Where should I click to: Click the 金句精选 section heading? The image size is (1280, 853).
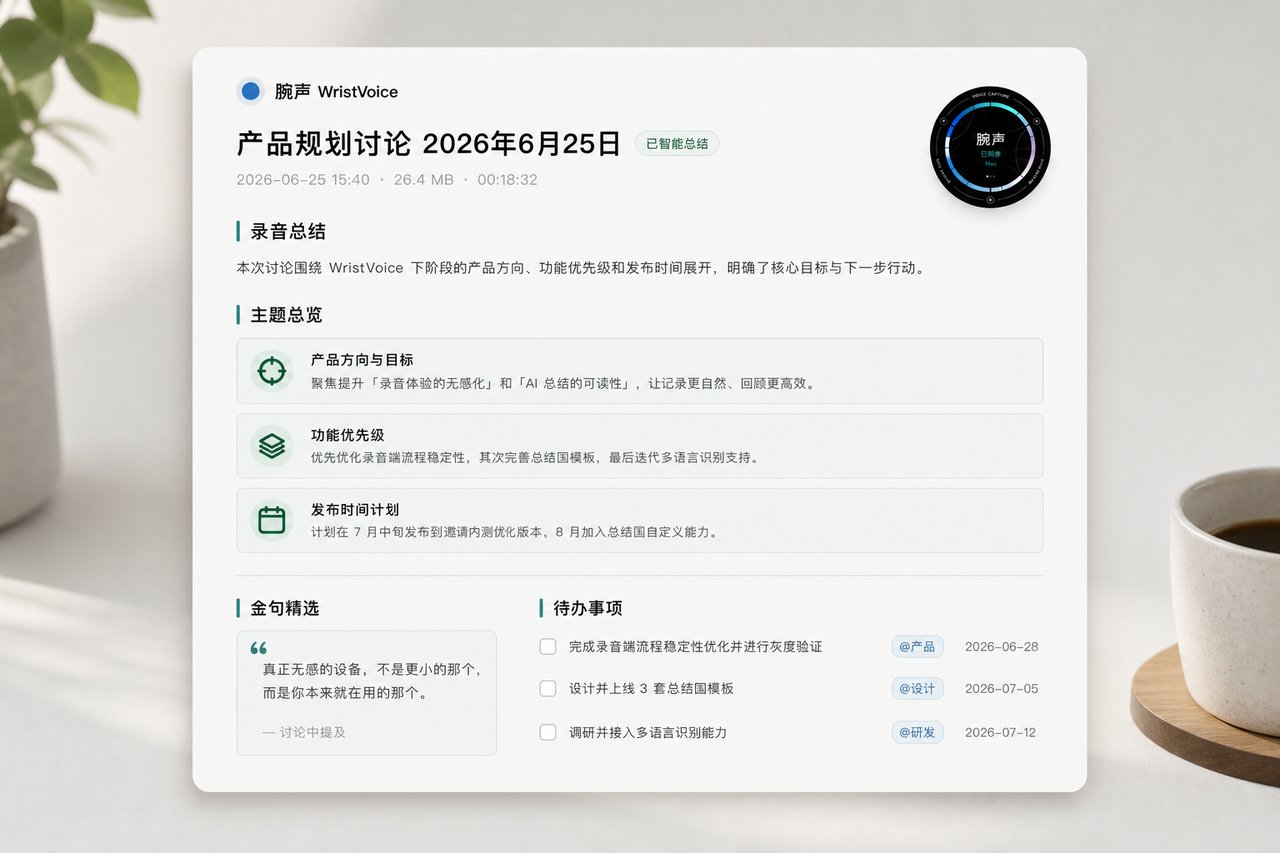pos(285,608)
